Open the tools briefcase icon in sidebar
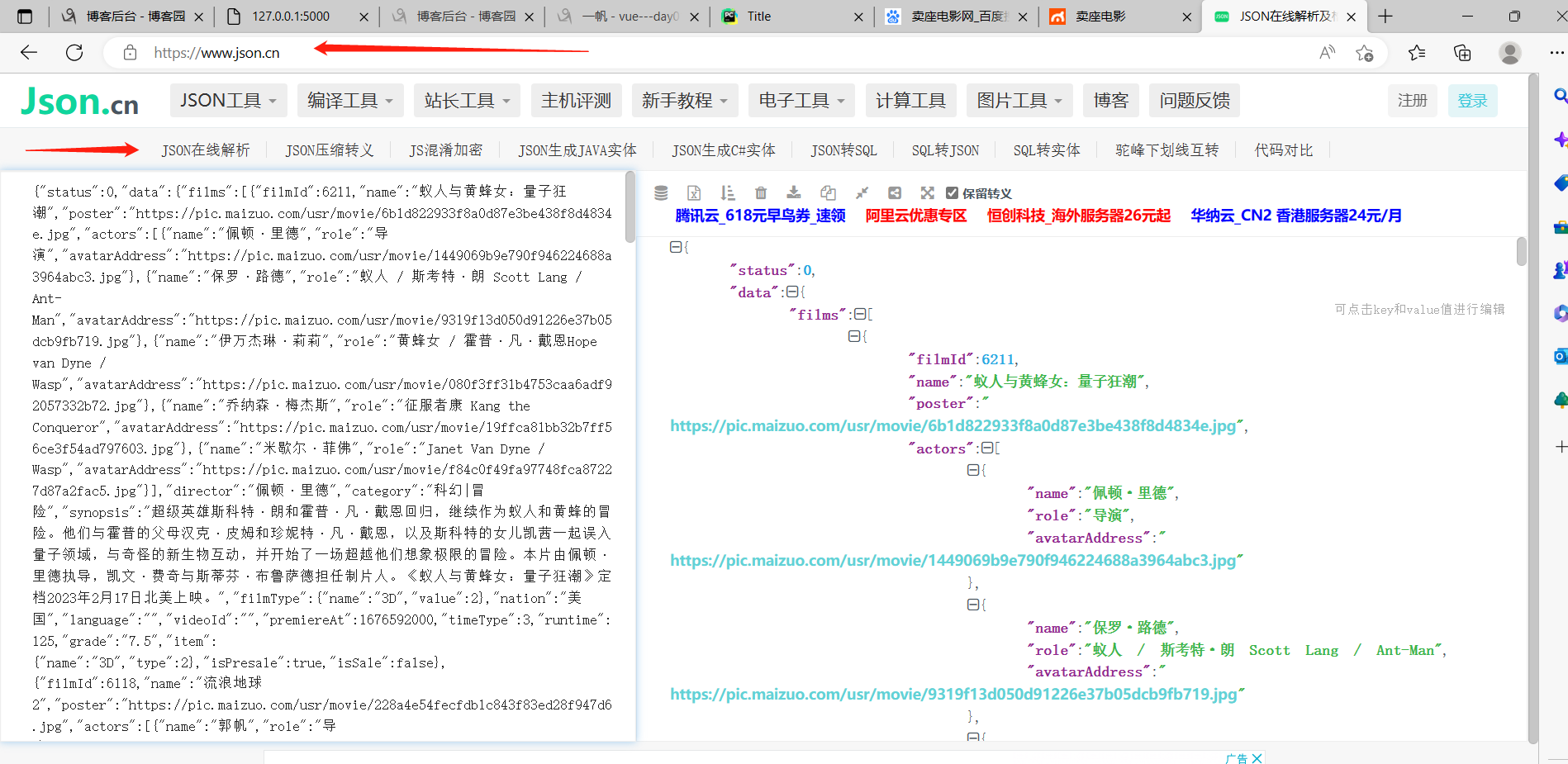Screen dimensions: 1568x764 [1560, 226]
